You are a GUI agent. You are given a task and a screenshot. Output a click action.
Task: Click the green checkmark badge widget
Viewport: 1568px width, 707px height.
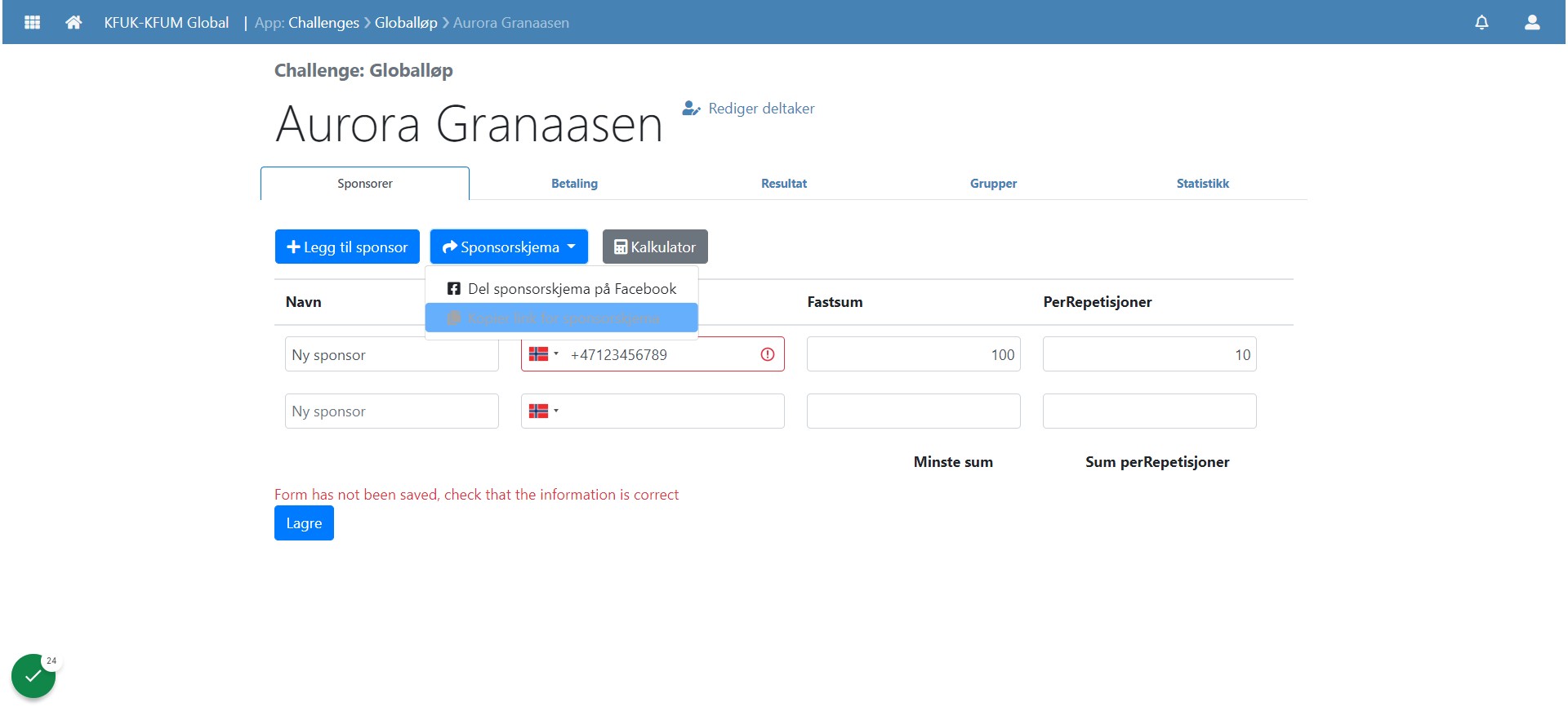pos(33,676)
